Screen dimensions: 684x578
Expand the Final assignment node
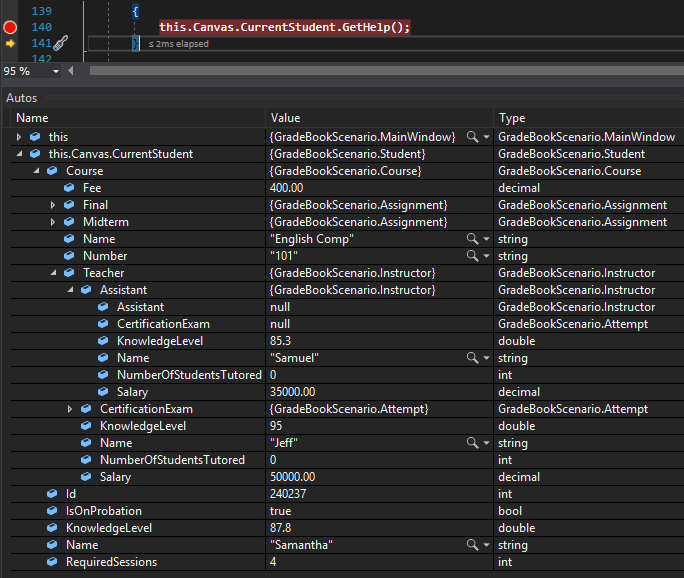53,205
